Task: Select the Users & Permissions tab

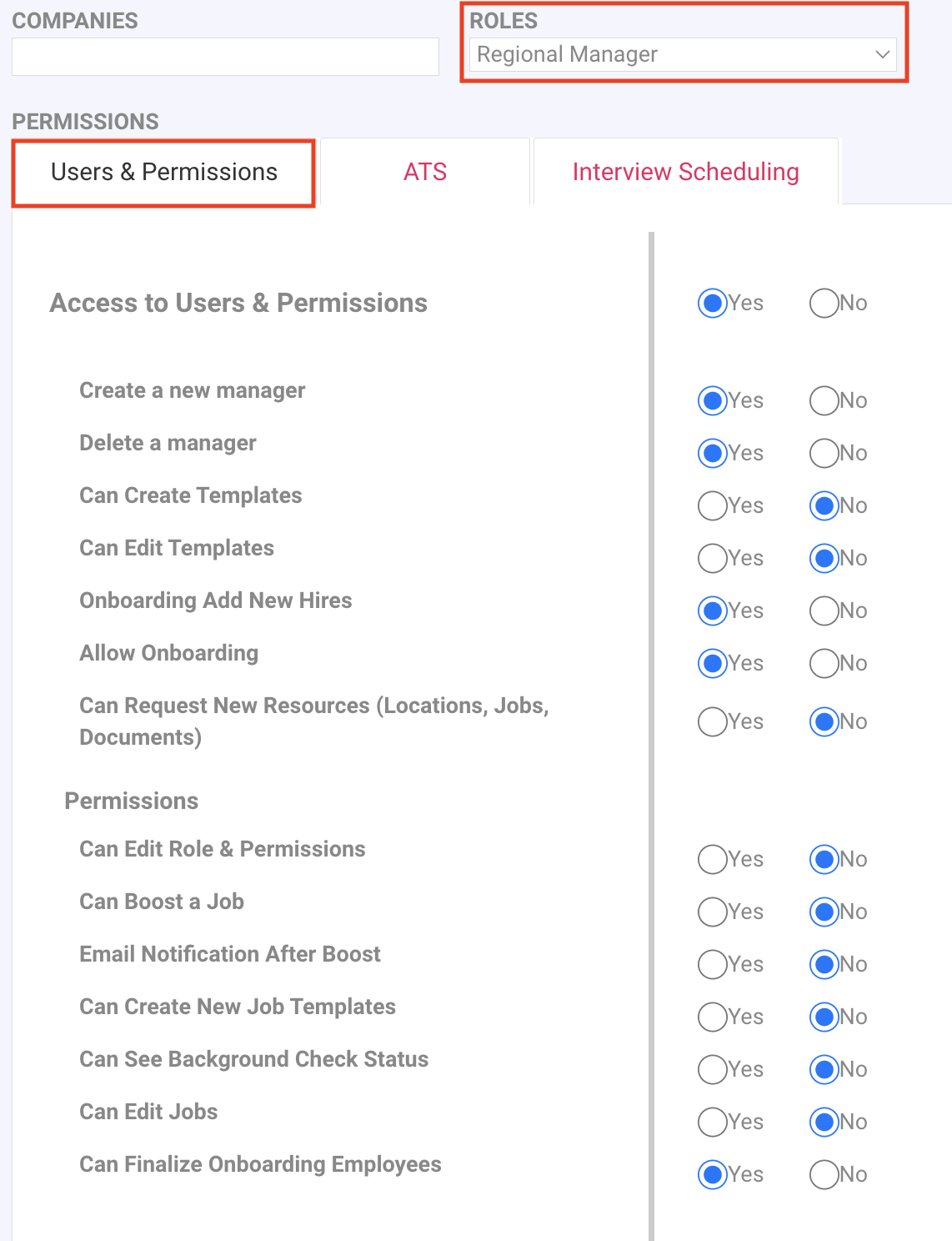Action: point(164,172)
